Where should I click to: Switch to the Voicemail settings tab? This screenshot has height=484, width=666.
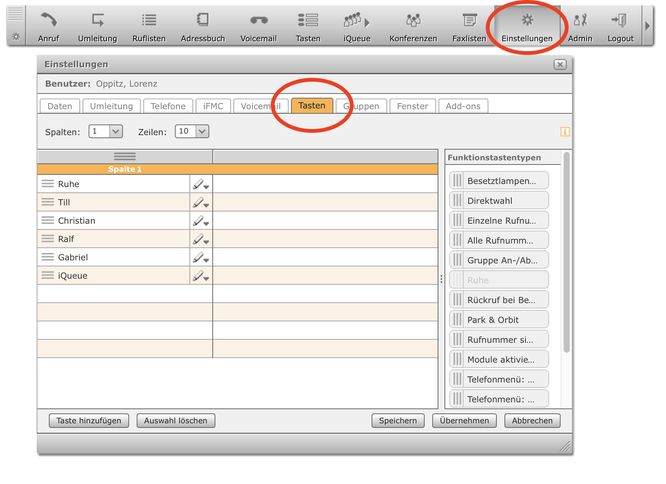260,106
